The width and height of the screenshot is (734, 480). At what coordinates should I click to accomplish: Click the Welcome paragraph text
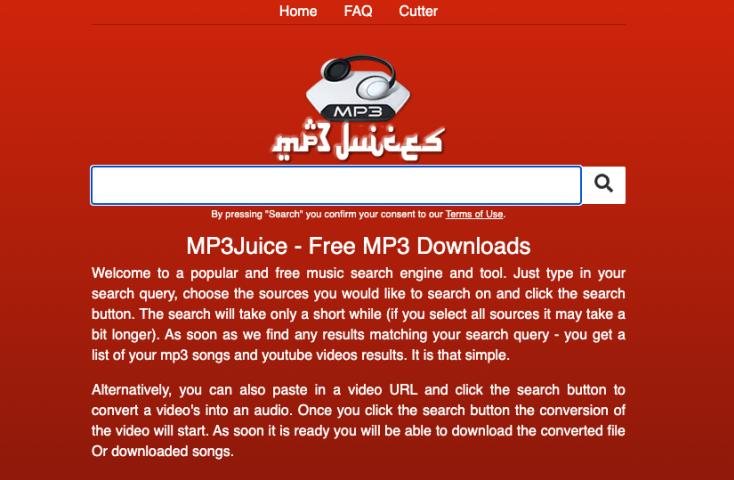coord(358,314)
